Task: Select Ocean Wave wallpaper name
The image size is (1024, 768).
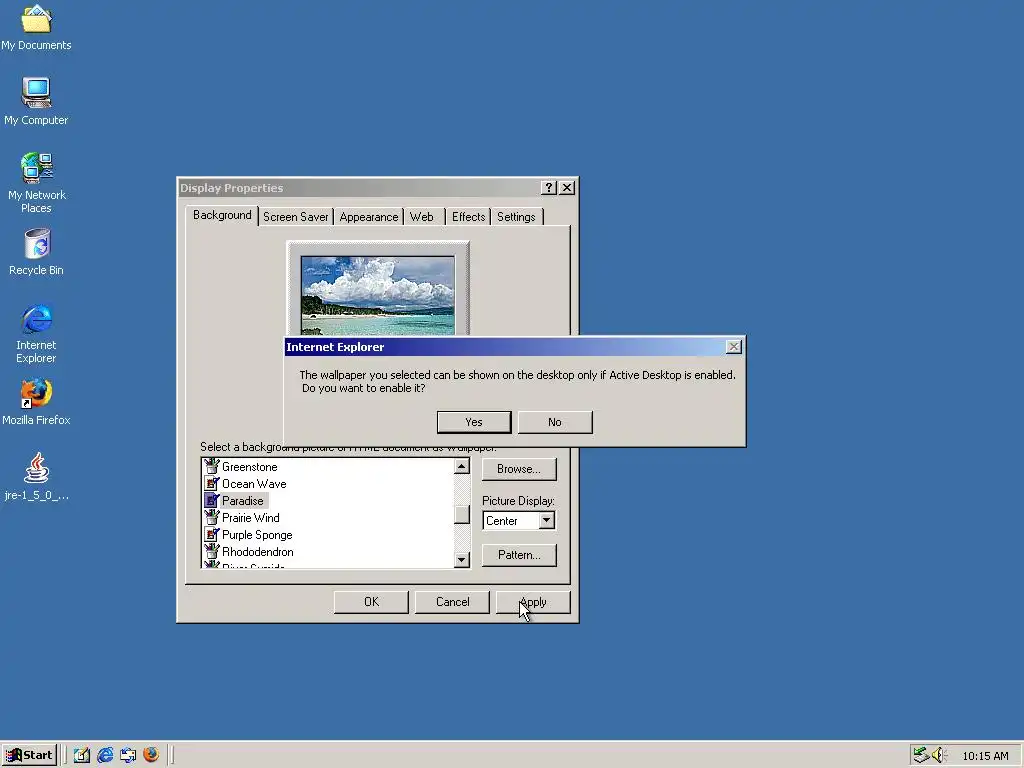Action: (x=254, y=484)
